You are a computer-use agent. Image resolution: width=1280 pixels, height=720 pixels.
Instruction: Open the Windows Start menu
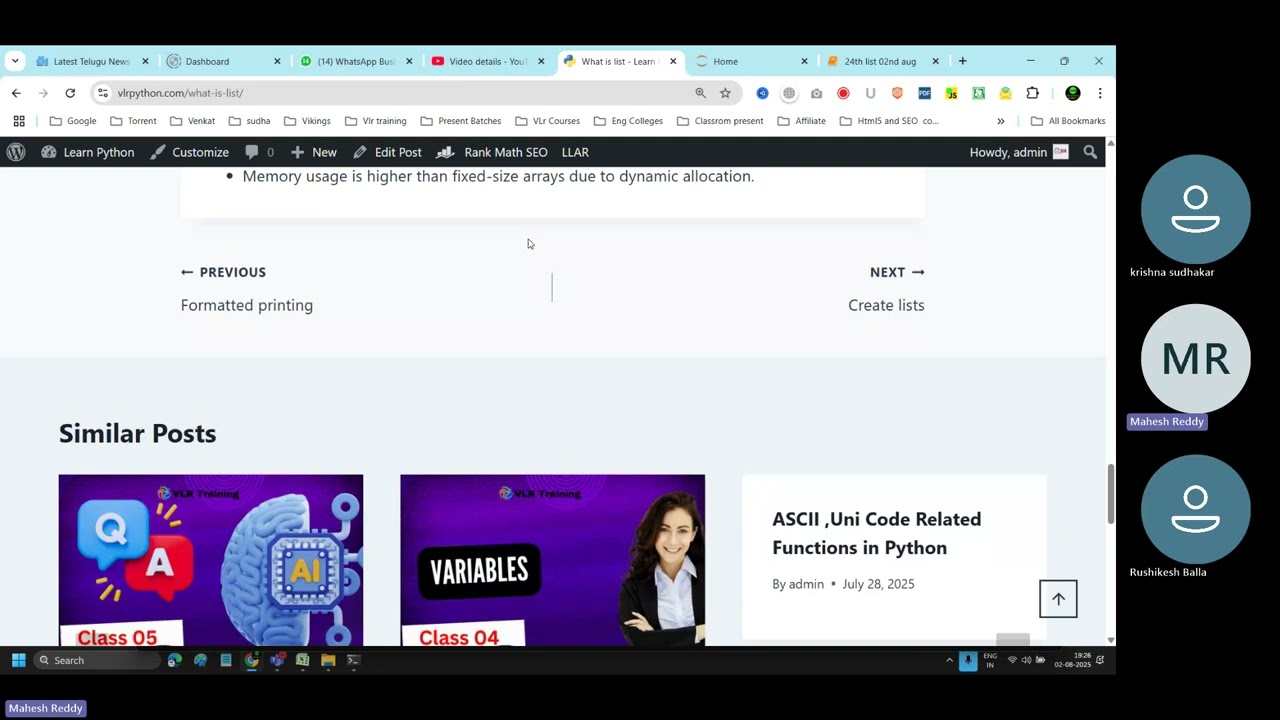pyautogui.click(x=18, y=660)
